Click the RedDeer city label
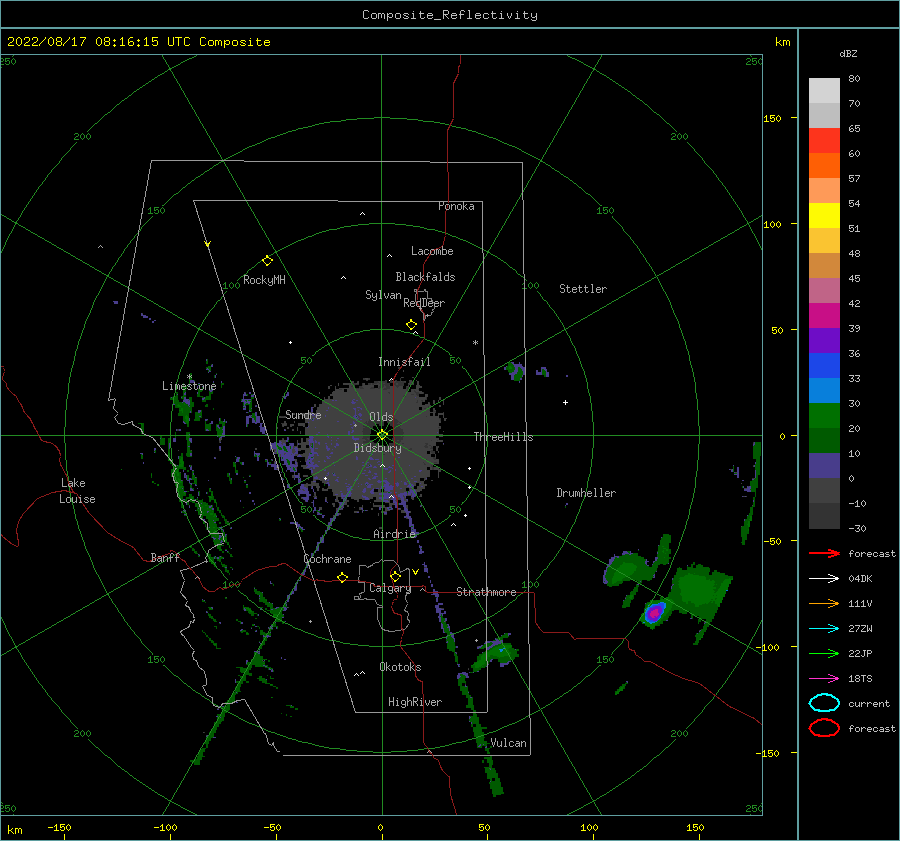Image resolution: width=900 pixels, height=841 pixels. 424,303
